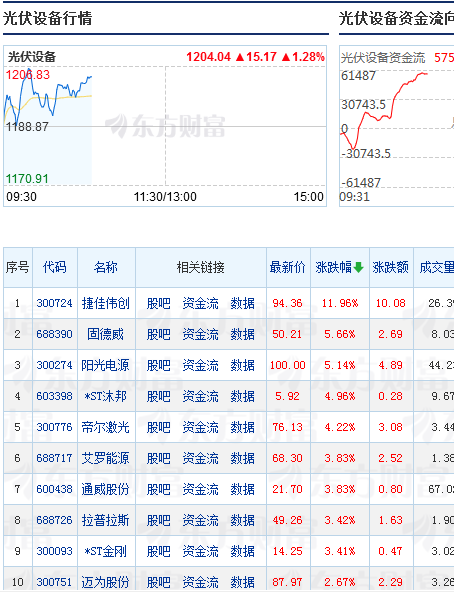Click the 光伏设备行情 section heading
This screenshot has height=596, width=454.
tap(48, 18)
